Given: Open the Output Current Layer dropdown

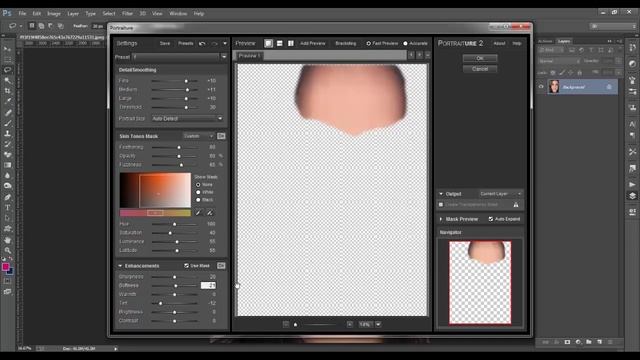Looking at the screenshot, I should (x=500, y=194).
